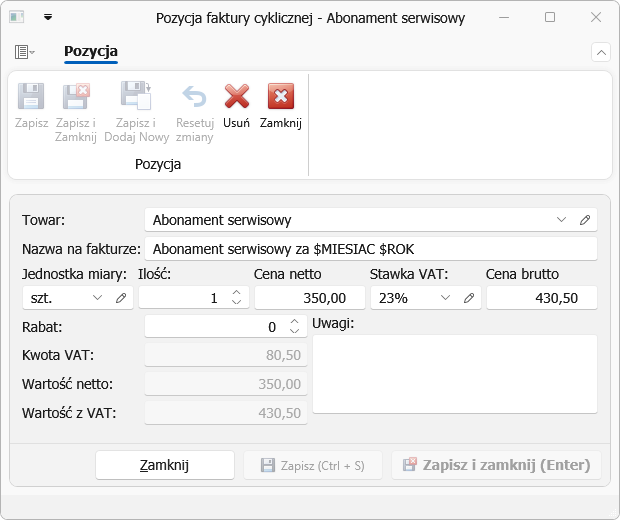Expand the Towar dropdown list
Viewport: 620px width, 520px height.
pyautogui.click(x=561, y=220)
